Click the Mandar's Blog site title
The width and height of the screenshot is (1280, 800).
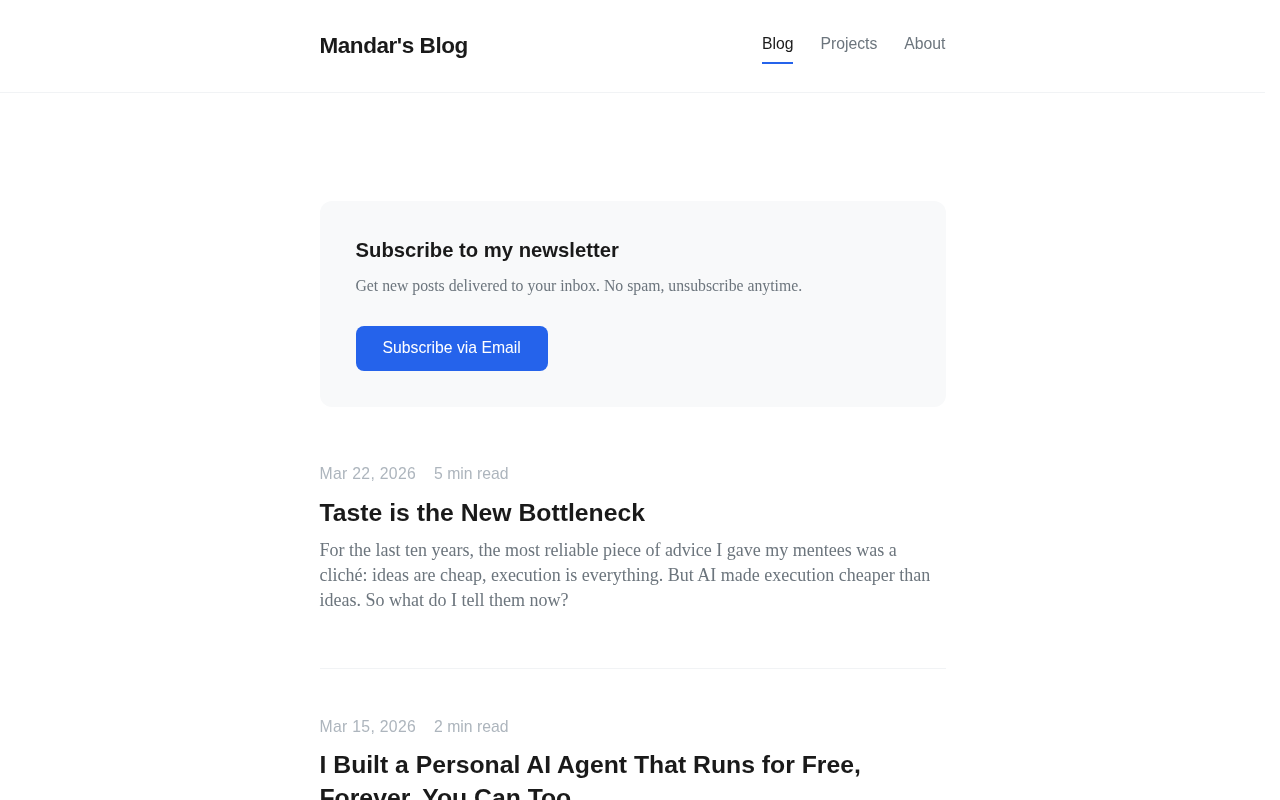pos(393,46)
